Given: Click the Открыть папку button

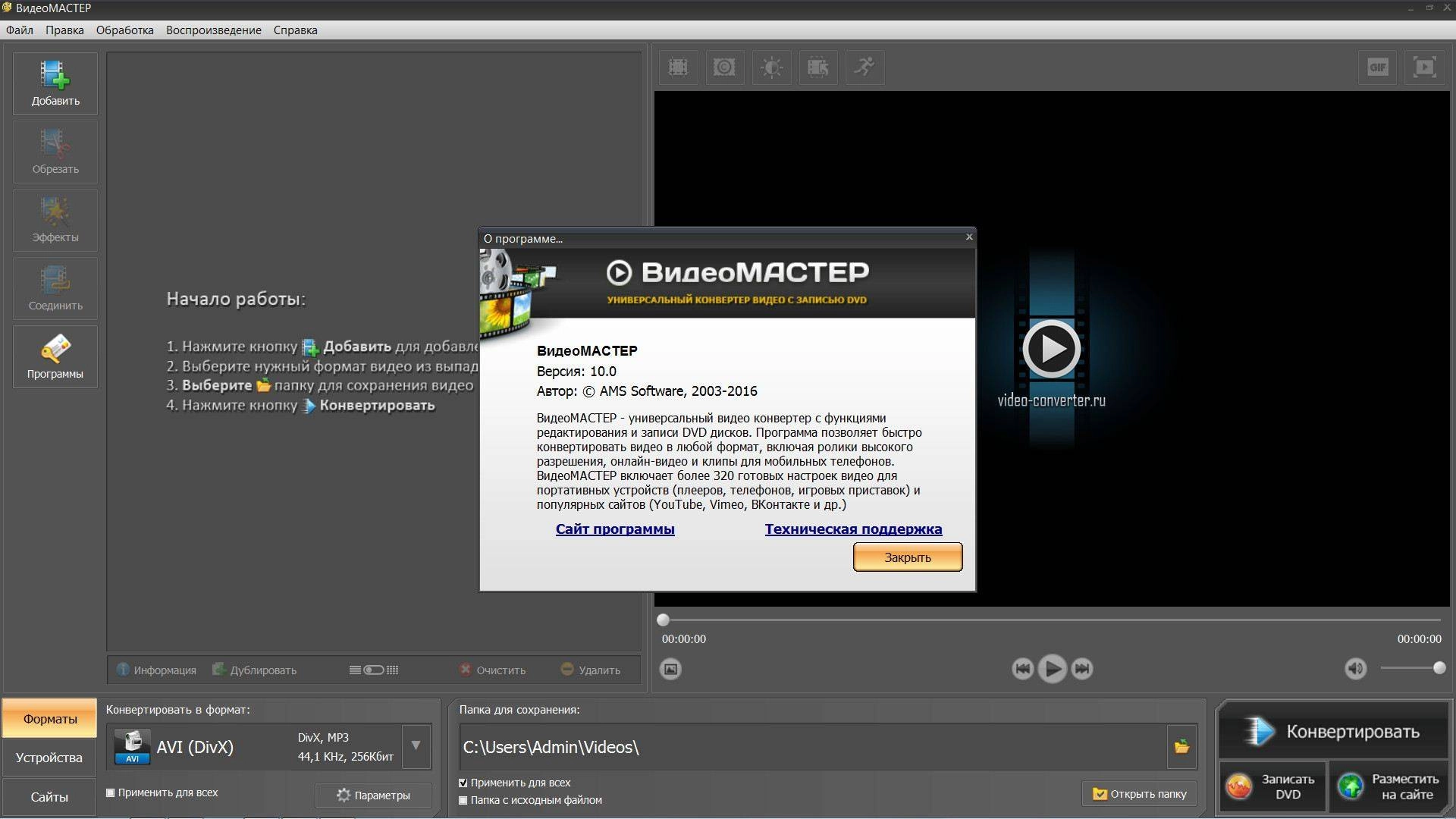Looking at the screenshot, I should [1139, 794].
